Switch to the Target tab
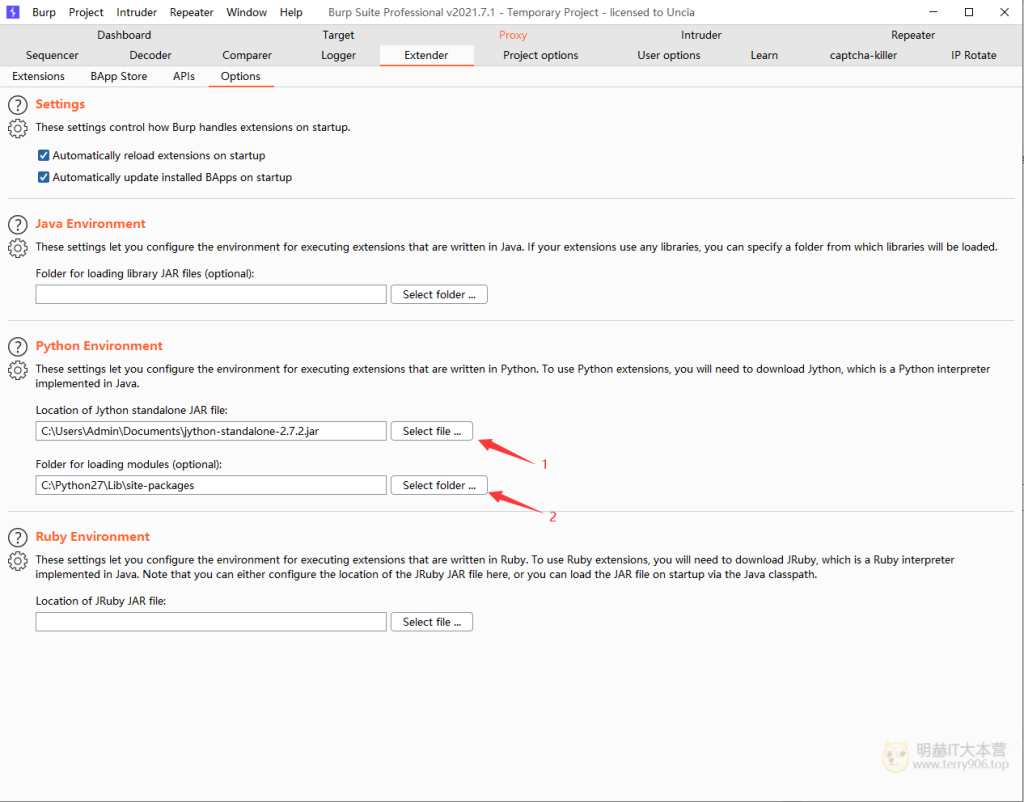This screenshot has width=1024, height=802. click(x=338, y=35)
